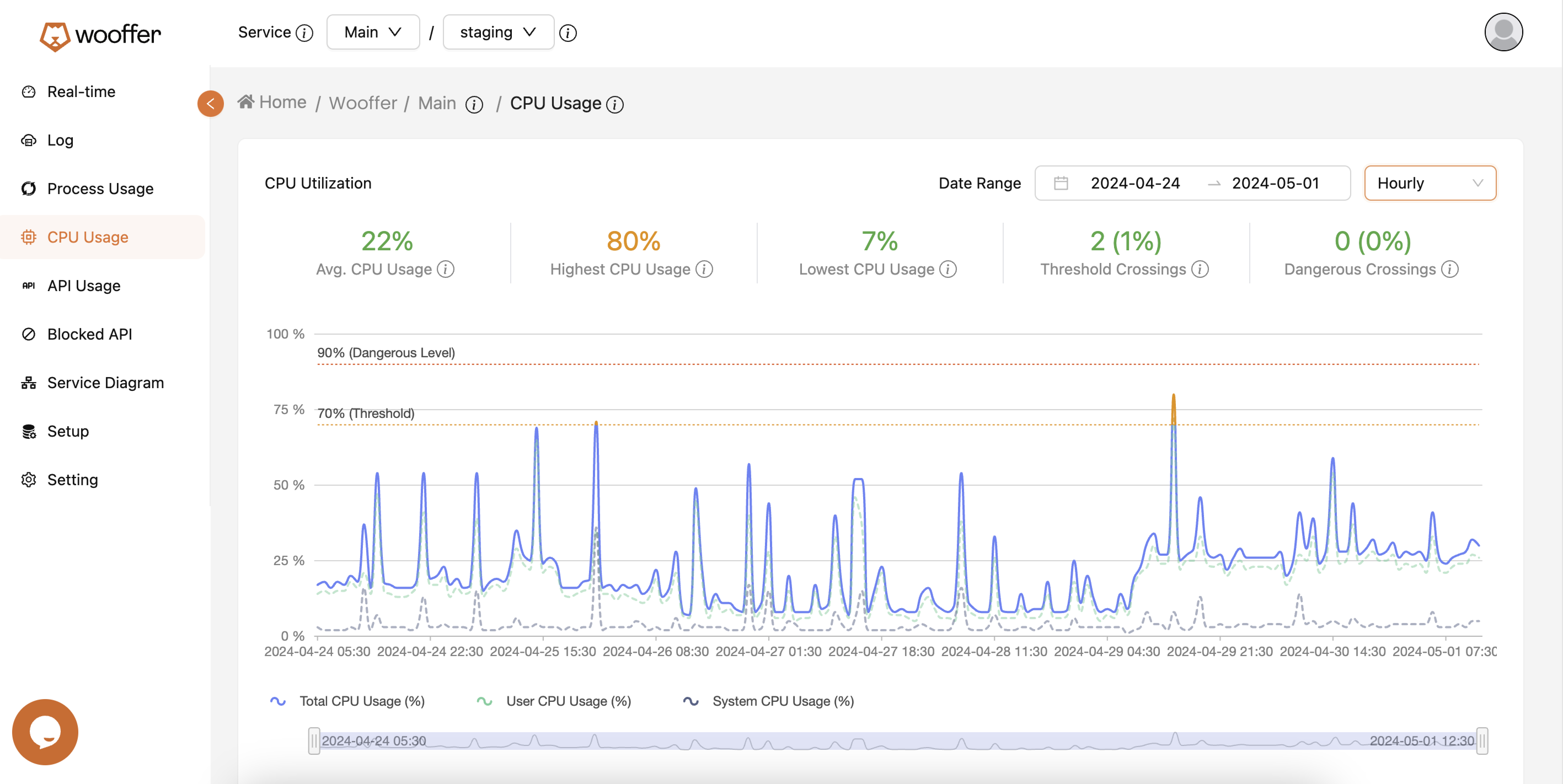Click info icon beside Threshold Crossings
This screenshot has height=784, width=1563.
pyautogui.click(x=1200, y=269)
